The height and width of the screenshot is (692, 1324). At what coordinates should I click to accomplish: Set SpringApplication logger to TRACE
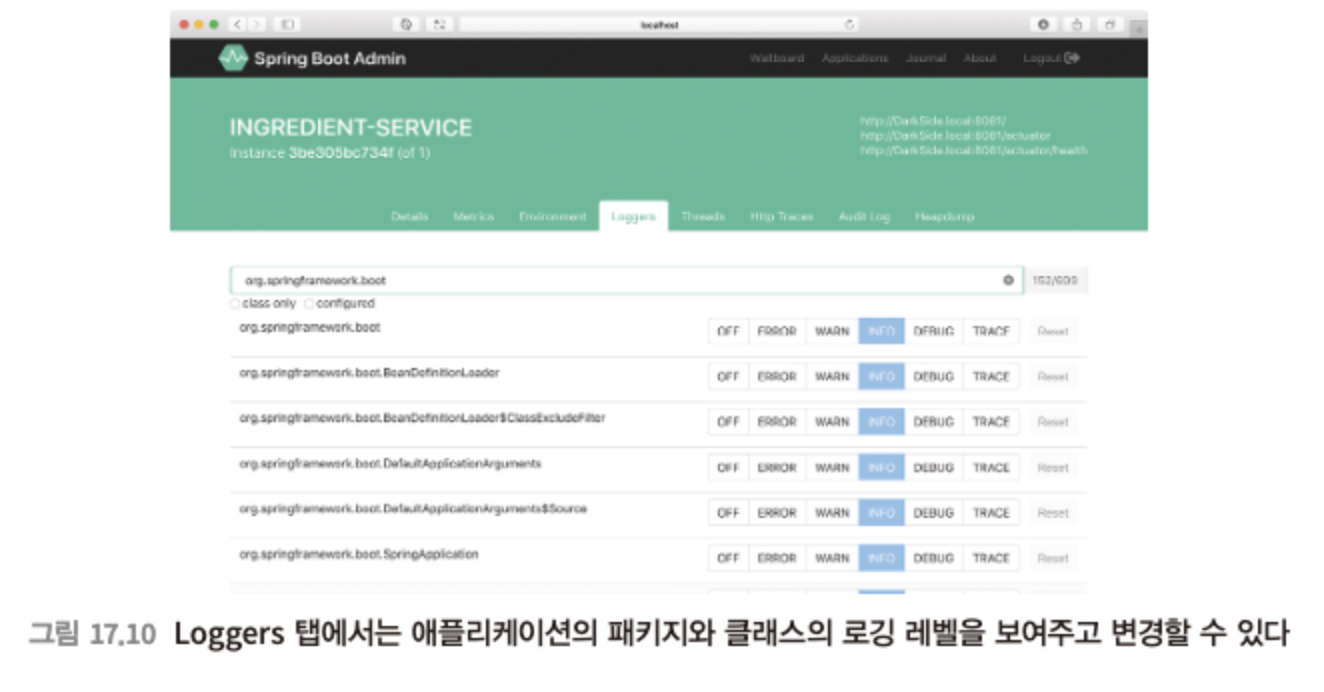click(x=991, y=558)
